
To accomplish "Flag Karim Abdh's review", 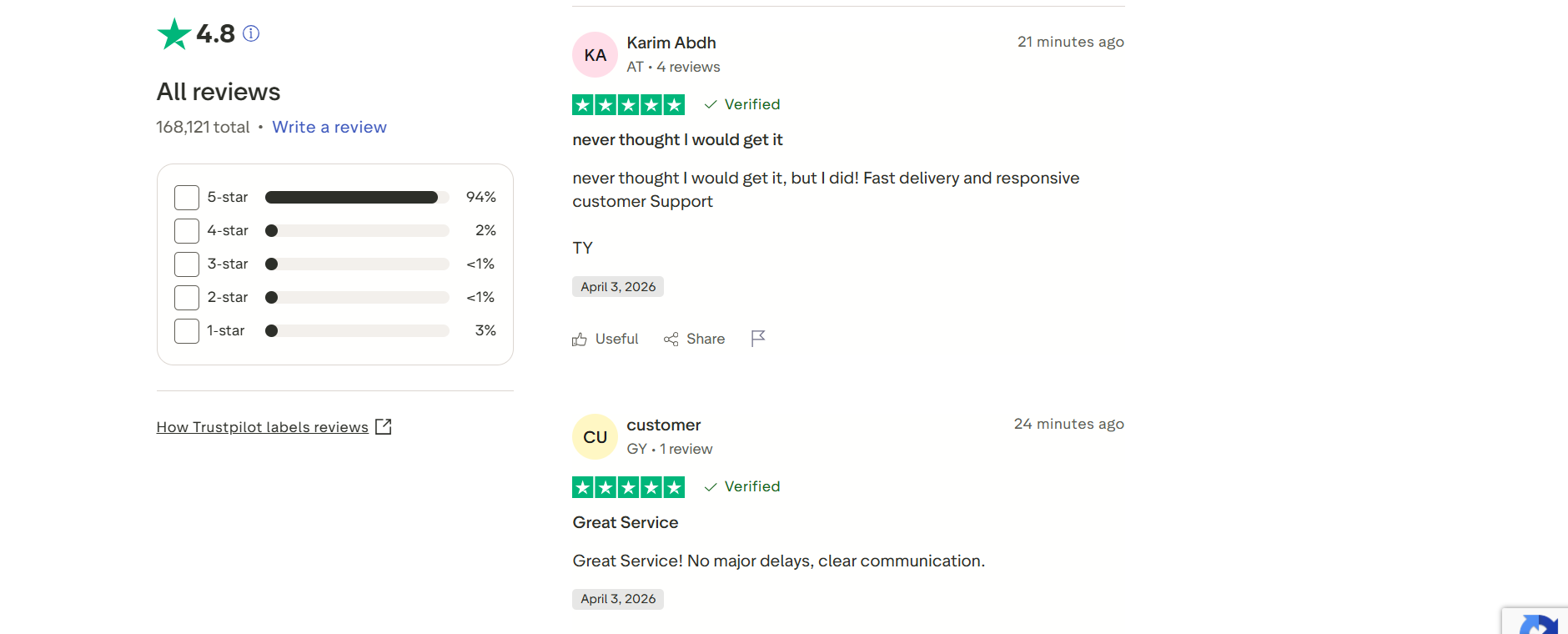I will coord(758,338).
